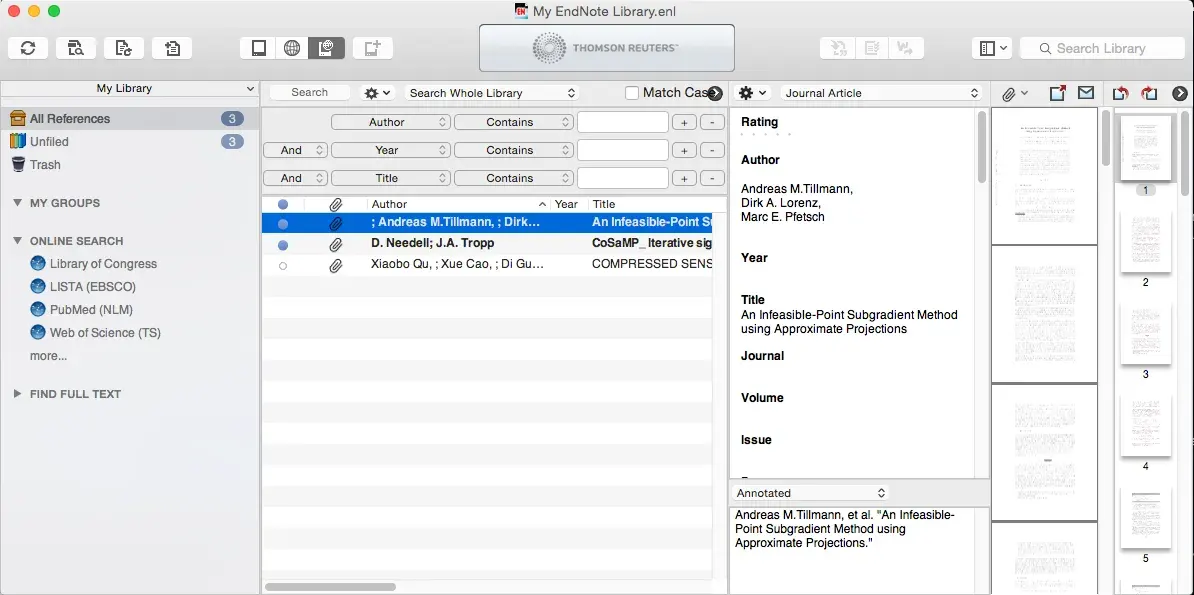
Task: Switch to Online Search Mode globe icon
Action: (292, 48)
